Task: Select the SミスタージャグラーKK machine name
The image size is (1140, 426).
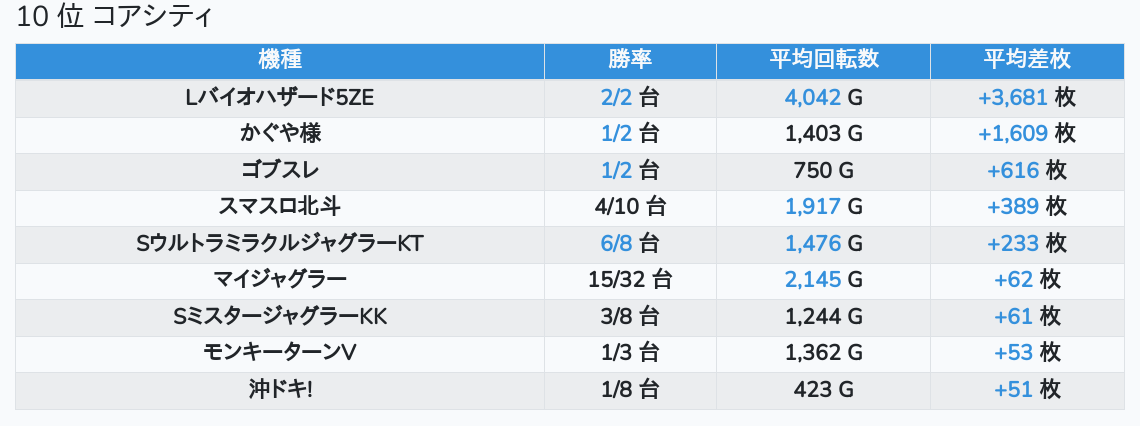Action: point(280,317)
